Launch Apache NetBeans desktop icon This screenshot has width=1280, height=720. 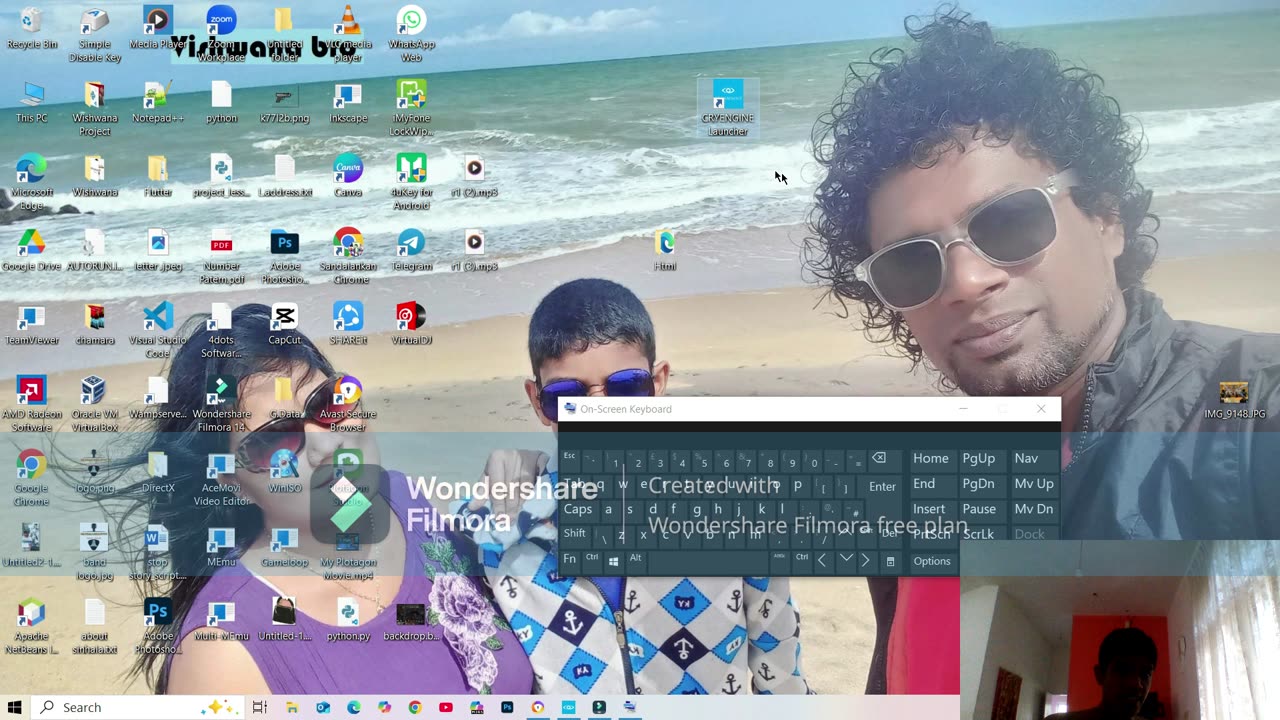pyautogui.click(x=31, y=626)
